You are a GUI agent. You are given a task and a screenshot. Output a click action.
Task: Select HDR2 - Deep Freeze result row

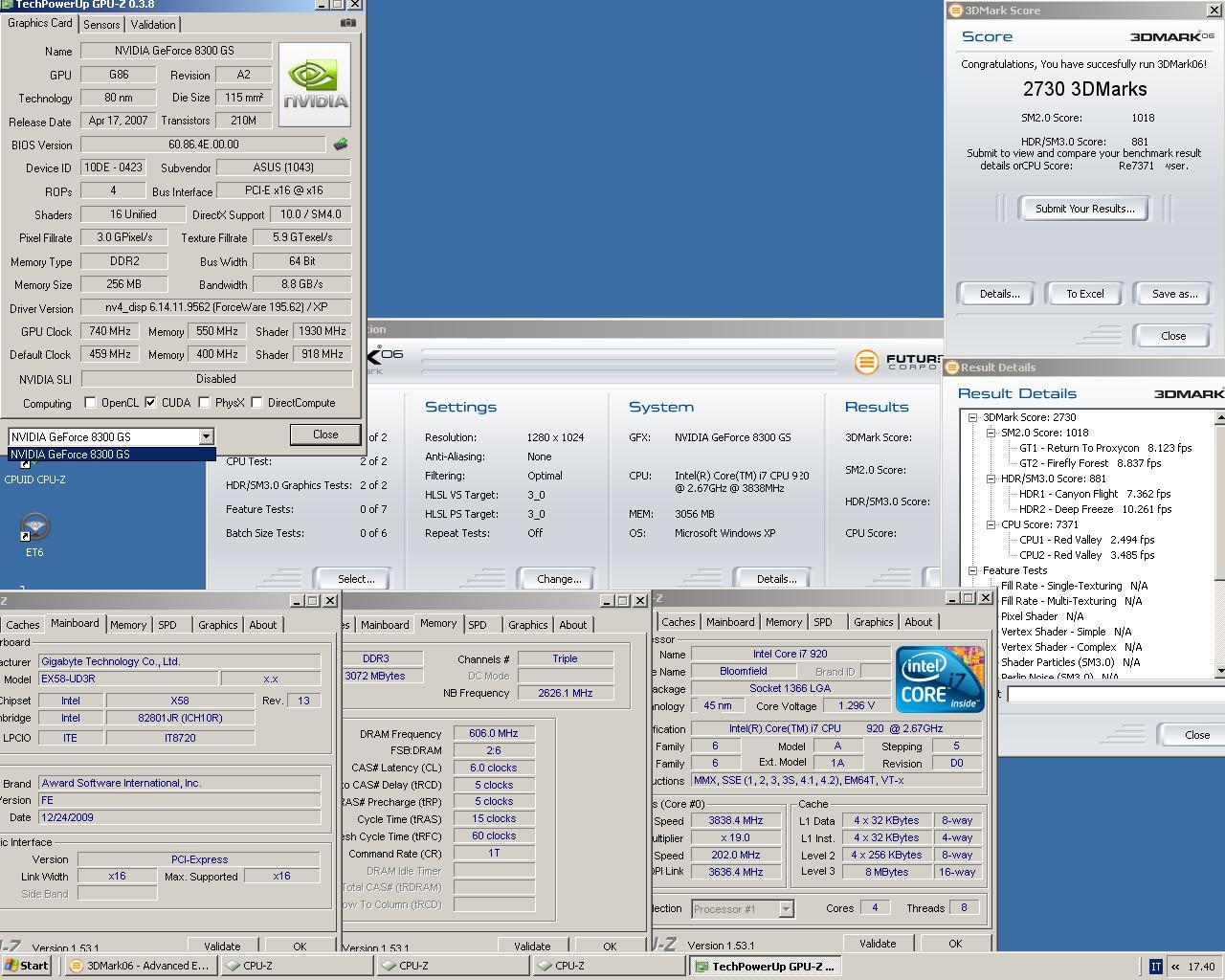pyautogui.click(x=1095, y=509)
